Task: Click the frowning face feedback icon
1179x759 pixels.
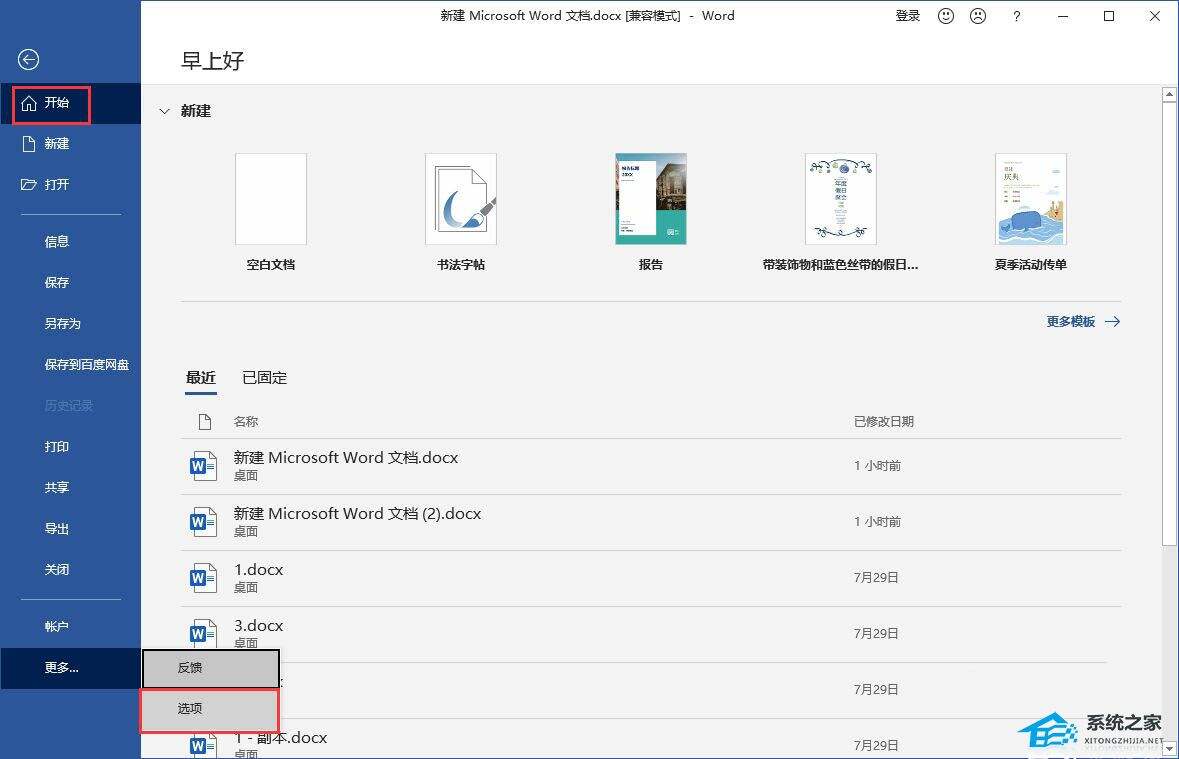Action: pyautogui.click(x=977, y=16)
